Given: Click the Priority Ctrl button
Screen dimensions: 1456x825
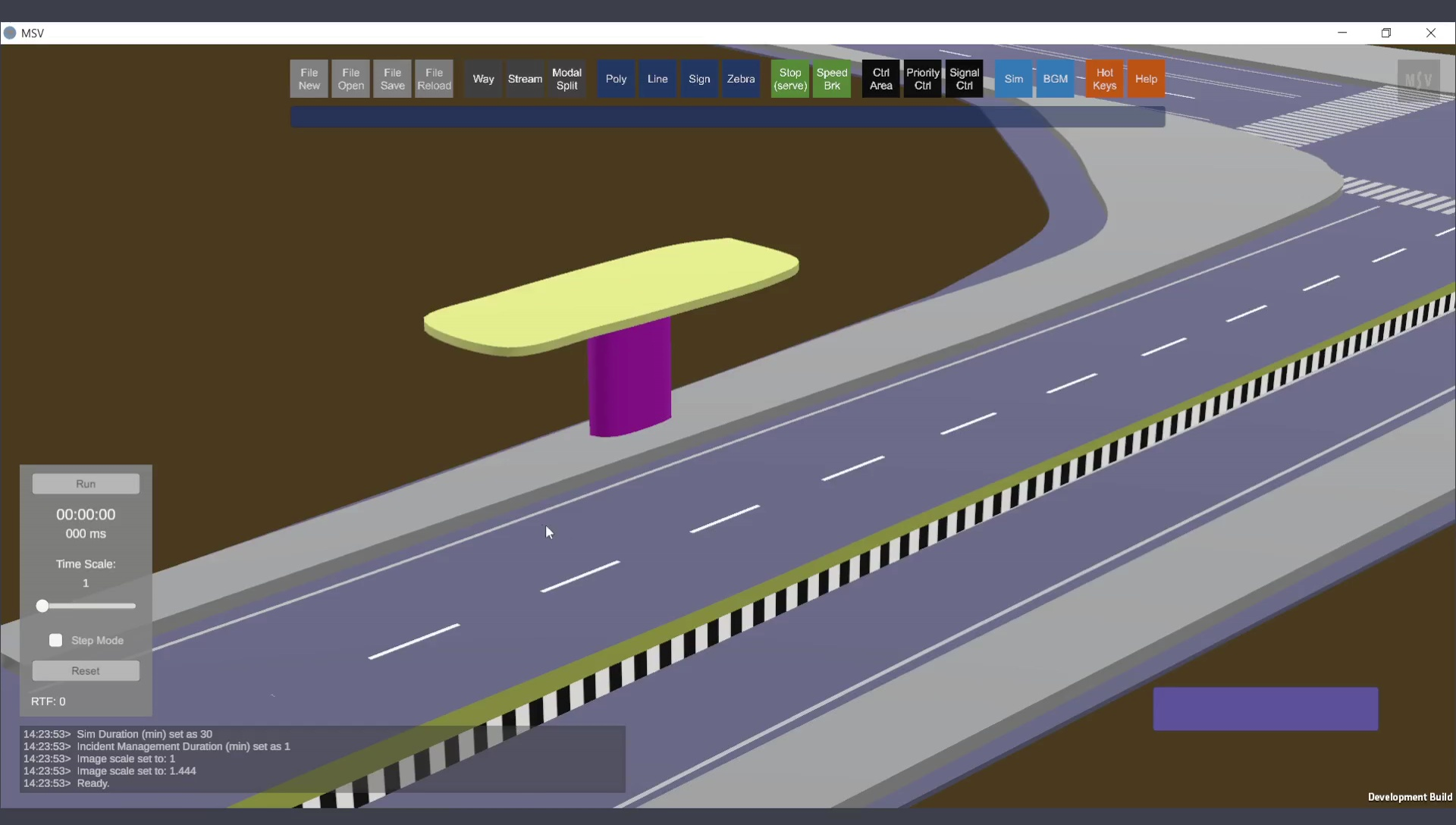Looking at the screenshot, I should point(922,79).
